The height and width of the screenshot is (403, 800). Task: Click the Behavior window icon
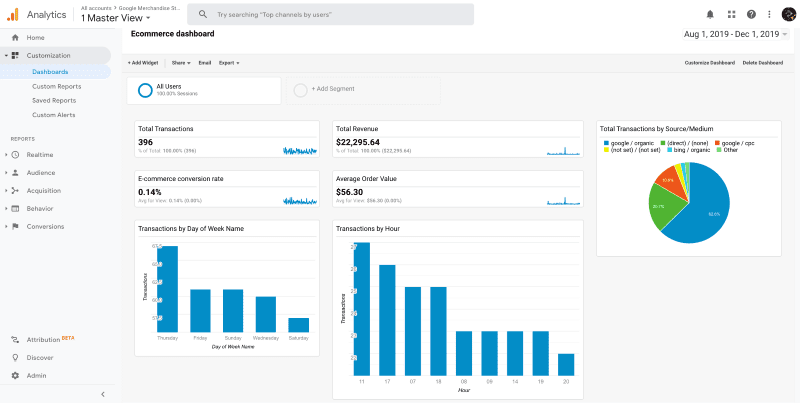tap(15, 208)
